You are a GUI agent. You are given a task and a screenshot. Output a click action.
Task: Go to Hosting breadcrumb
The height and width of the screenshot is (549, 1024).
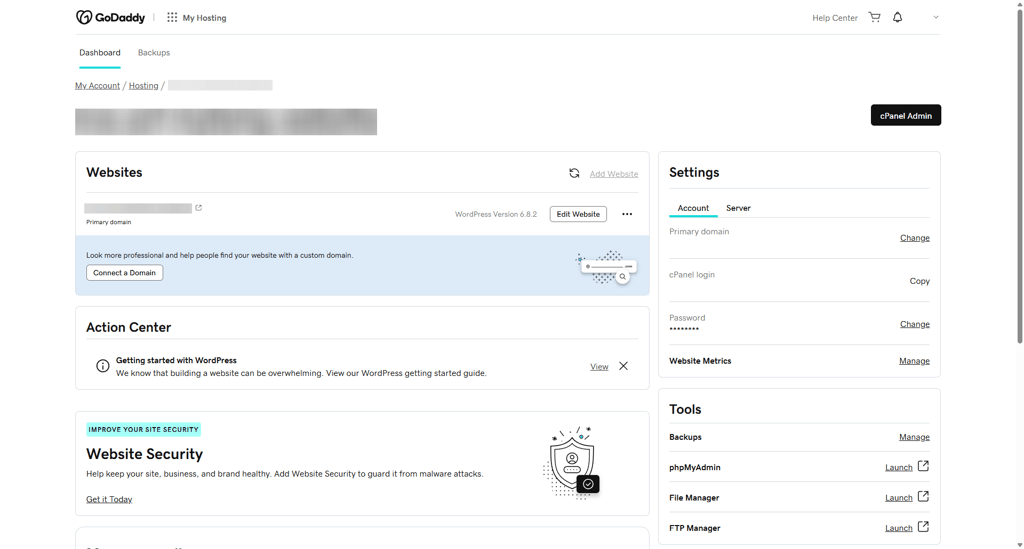point(144,86)
